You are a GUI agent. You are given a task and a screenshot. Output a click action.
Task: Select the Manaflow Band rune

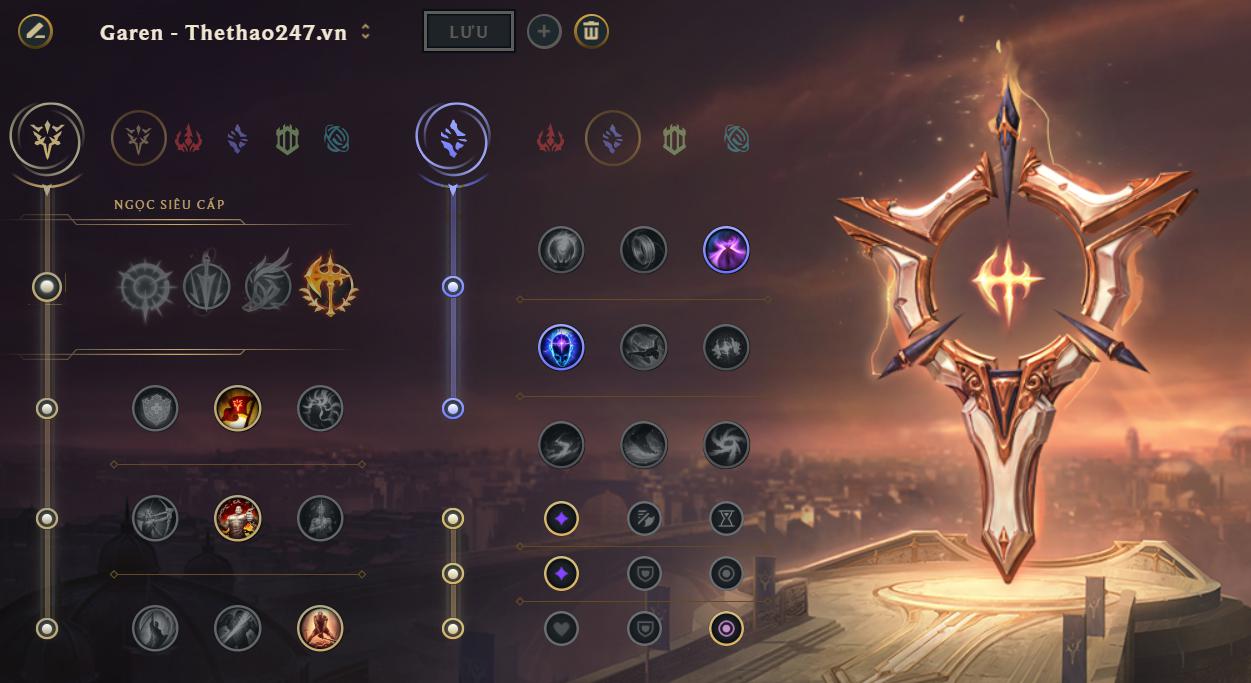(644, 250)
